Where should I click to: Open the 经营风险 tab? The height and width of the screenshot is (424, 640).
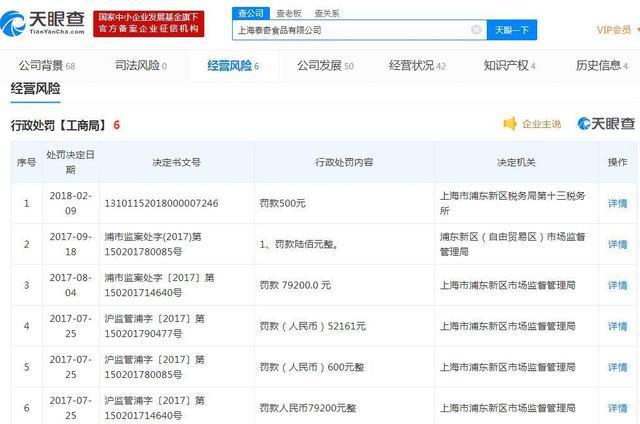point(233,66)
